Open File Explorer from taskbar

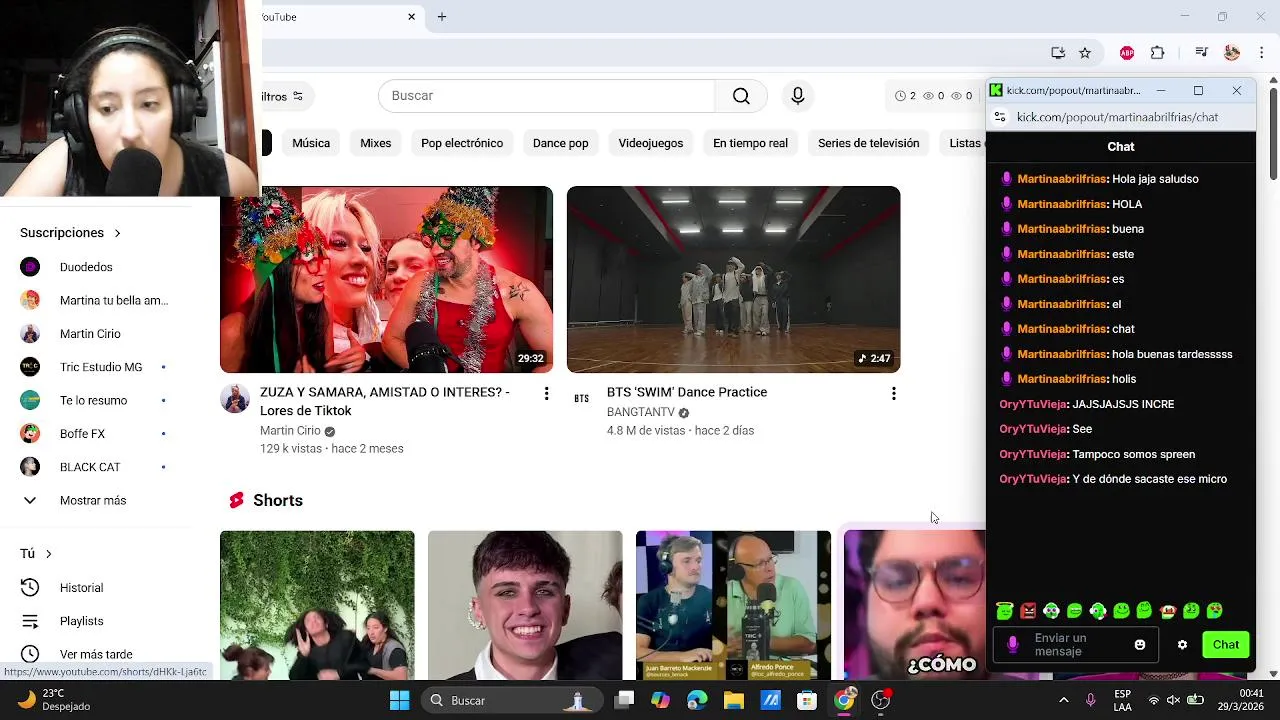coord(734,700)
